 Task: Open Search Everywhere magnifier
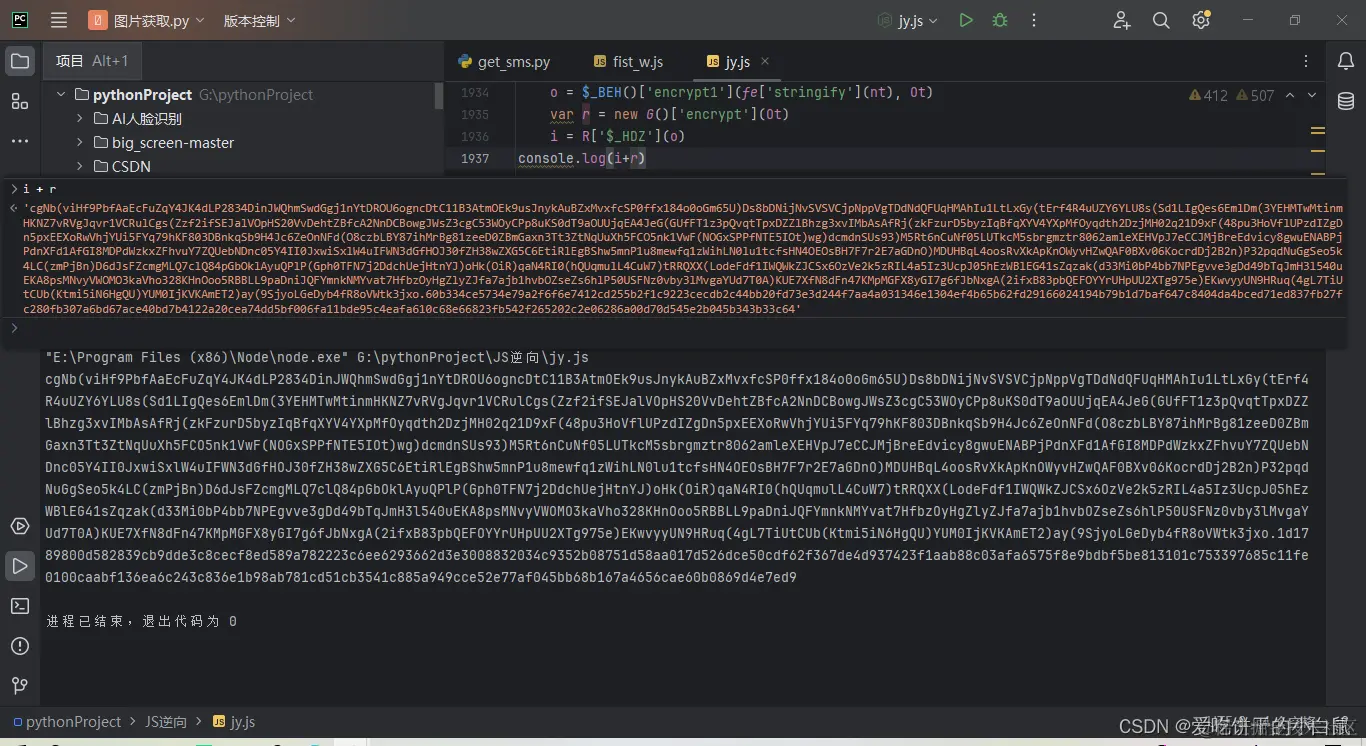click(1161, 20)
